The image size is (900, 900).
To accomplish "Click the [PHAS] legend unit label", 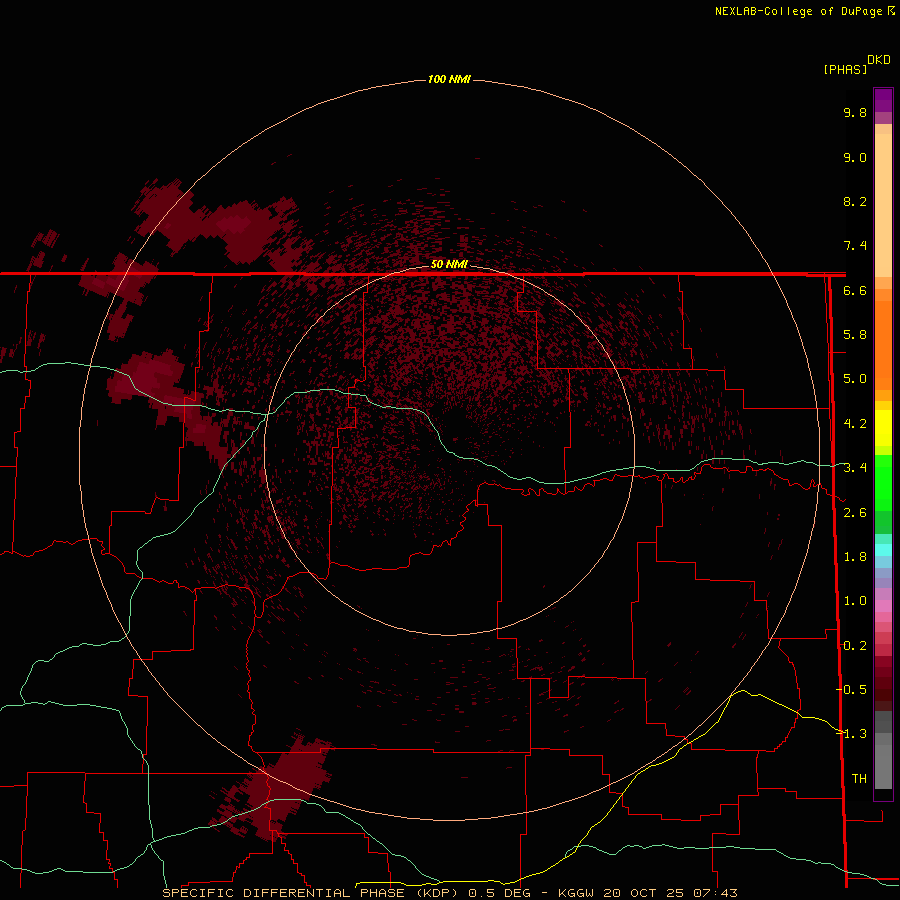I will [x=845, y=70].
